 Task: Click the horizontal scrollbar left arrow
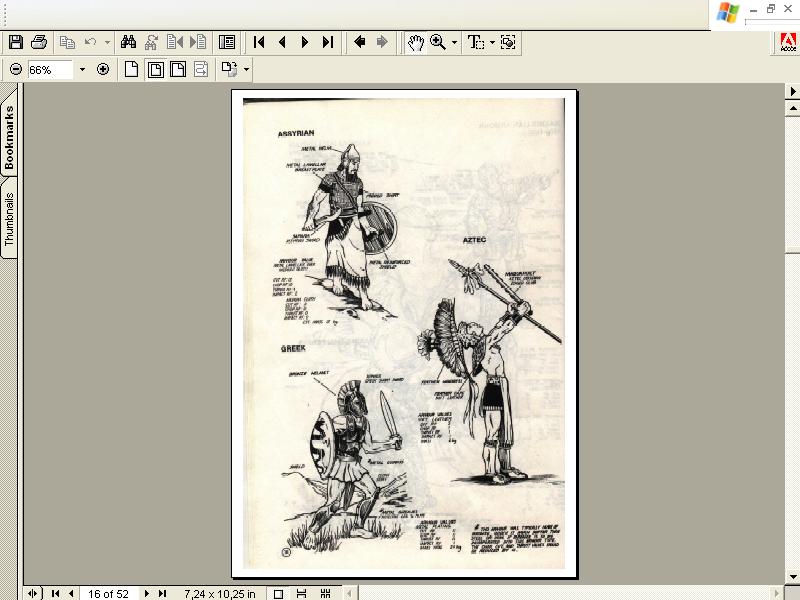pyautogui.click(x=349, y=593)
